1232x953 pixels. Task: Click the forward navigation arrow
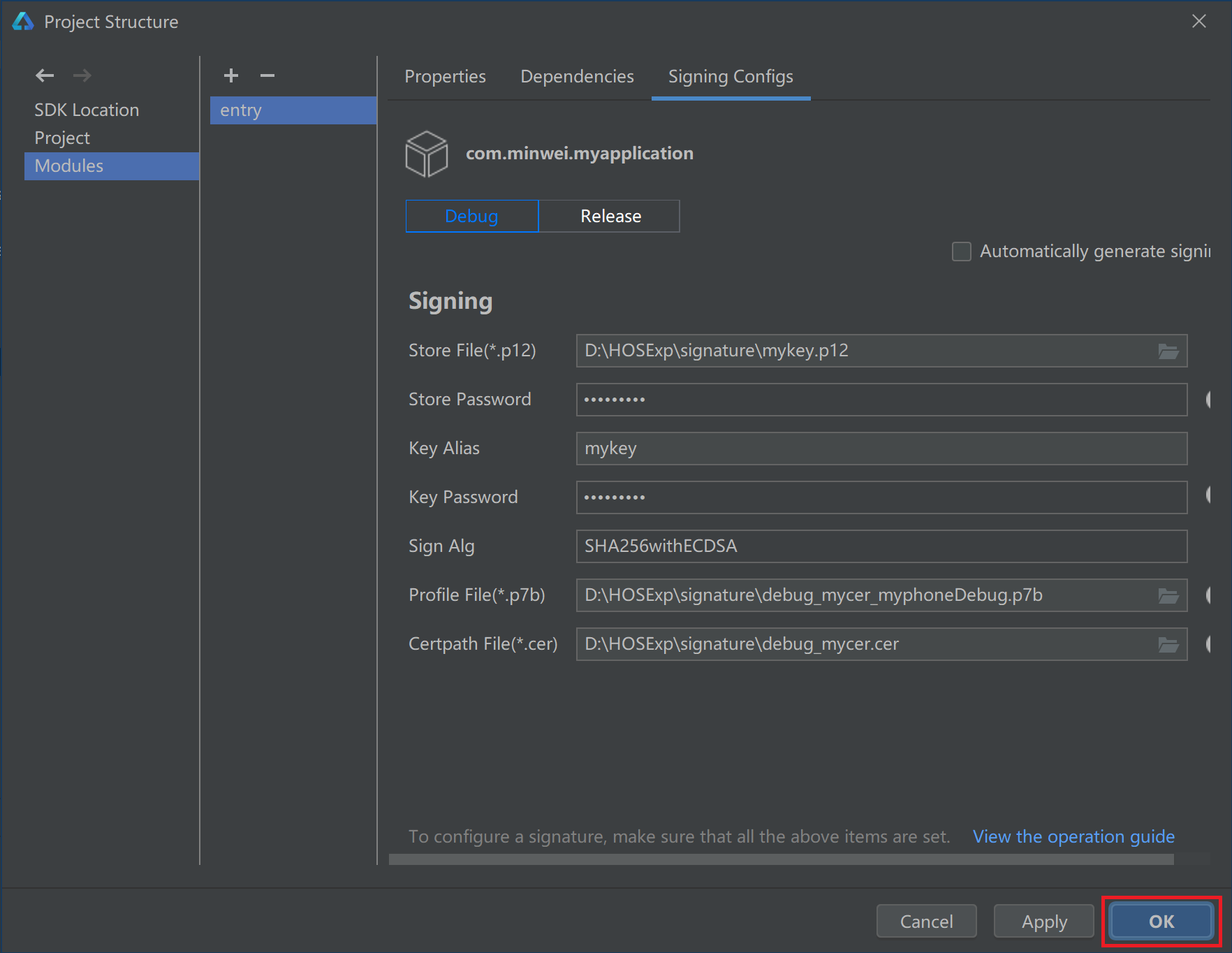82,75
